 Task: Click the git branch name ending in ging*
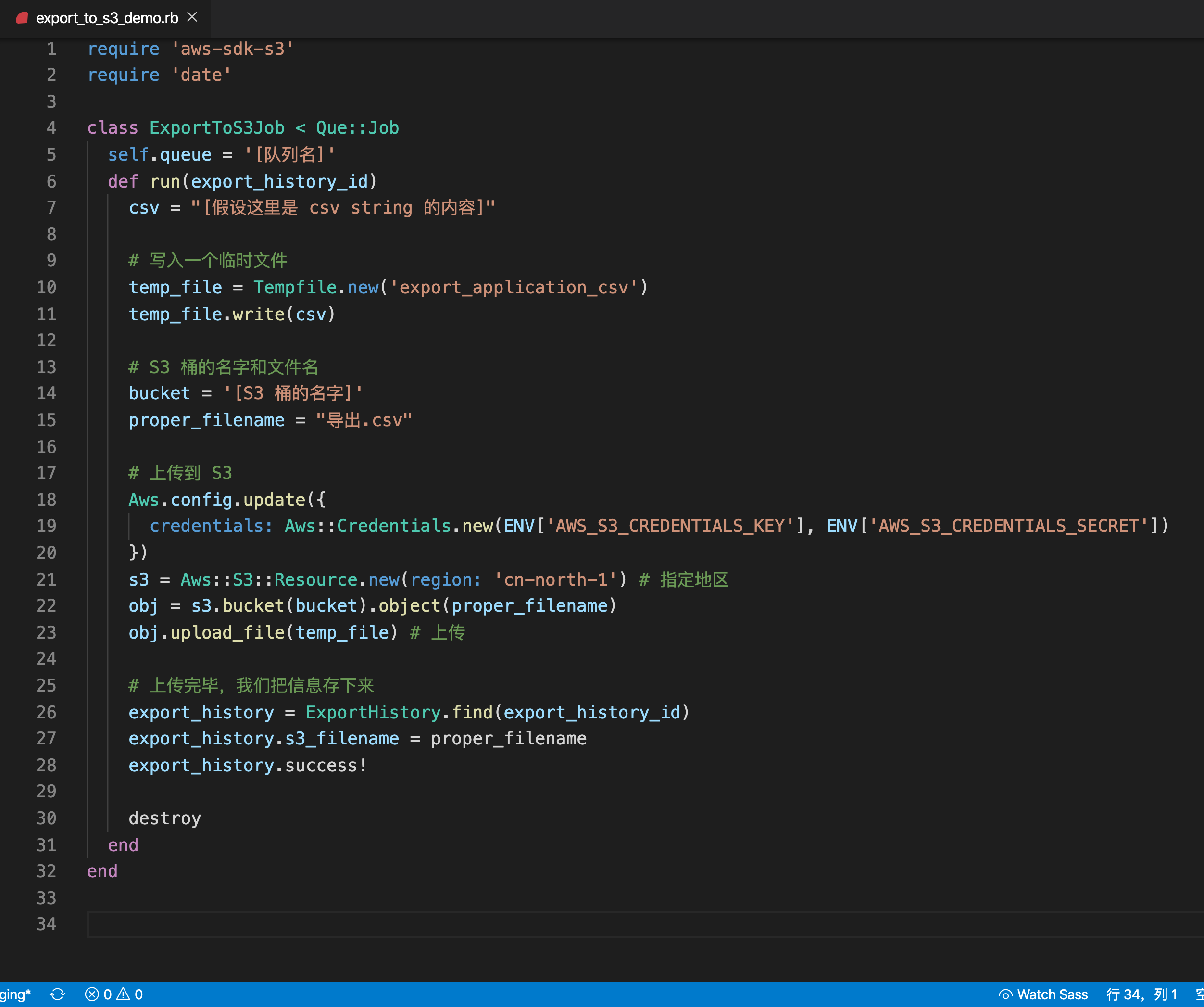15,994
